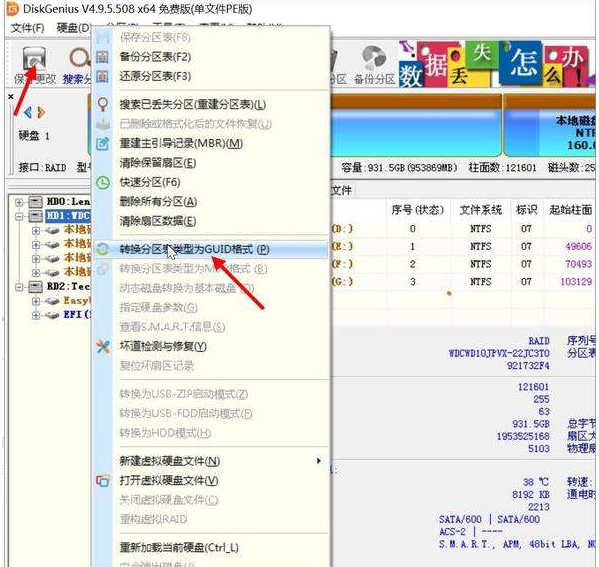Select partition row (D:) in the table
The height and width of the screenshot is (567, 599).
[x=463, y=229]
